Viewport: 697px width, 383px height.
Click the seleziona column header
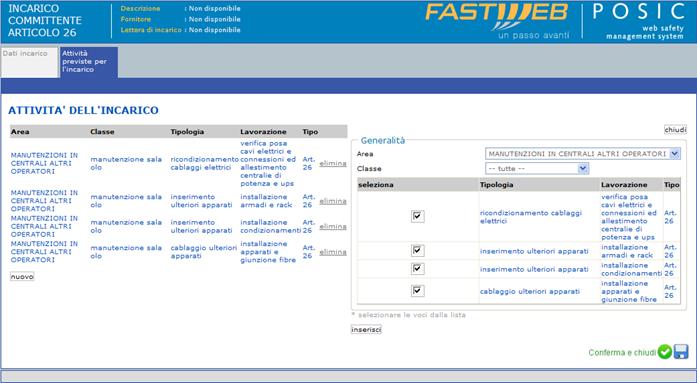376,184
